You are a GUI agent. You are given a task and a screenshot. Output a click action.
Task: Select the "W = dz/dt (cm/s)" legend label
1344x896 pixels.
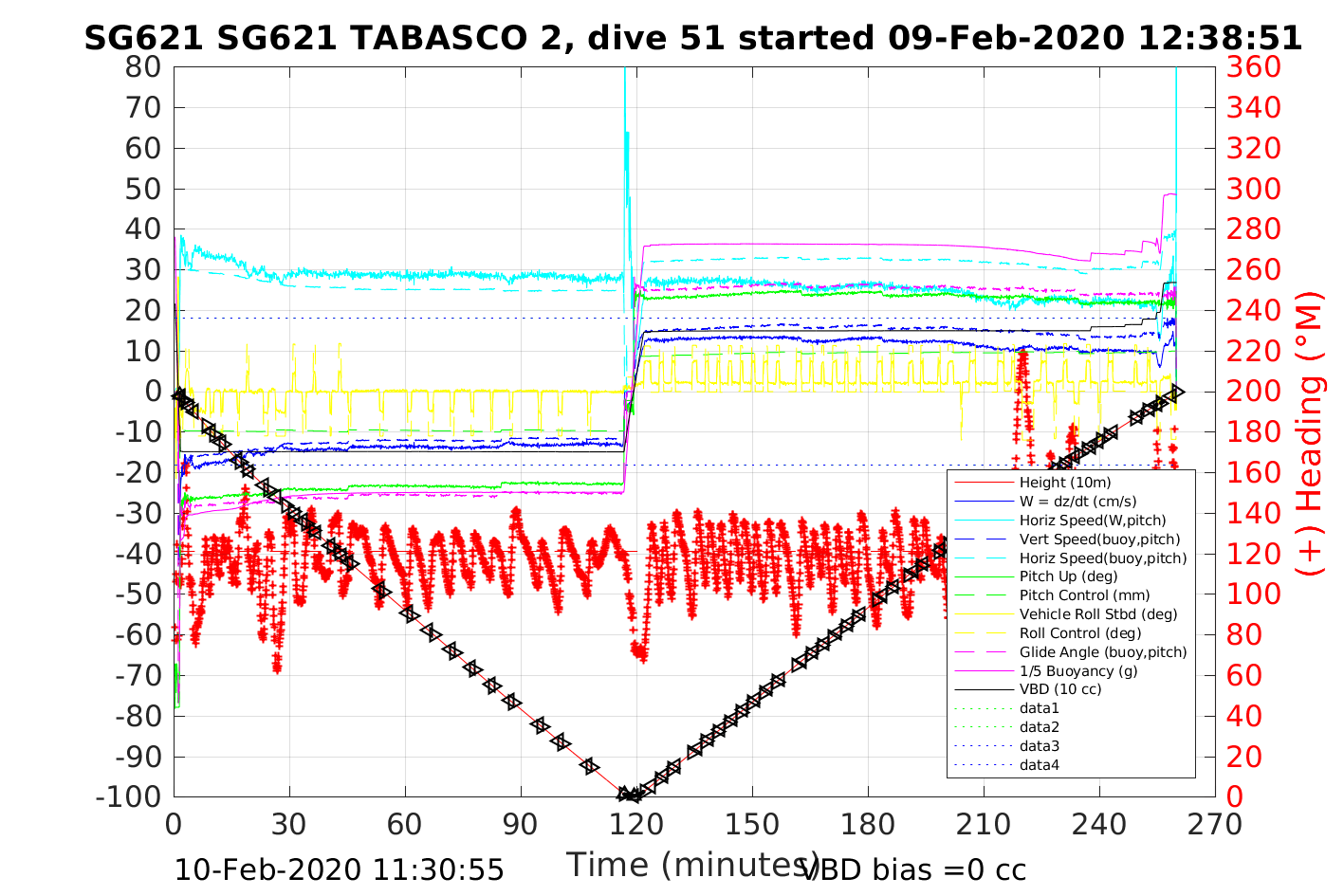tap(1077, 502)
